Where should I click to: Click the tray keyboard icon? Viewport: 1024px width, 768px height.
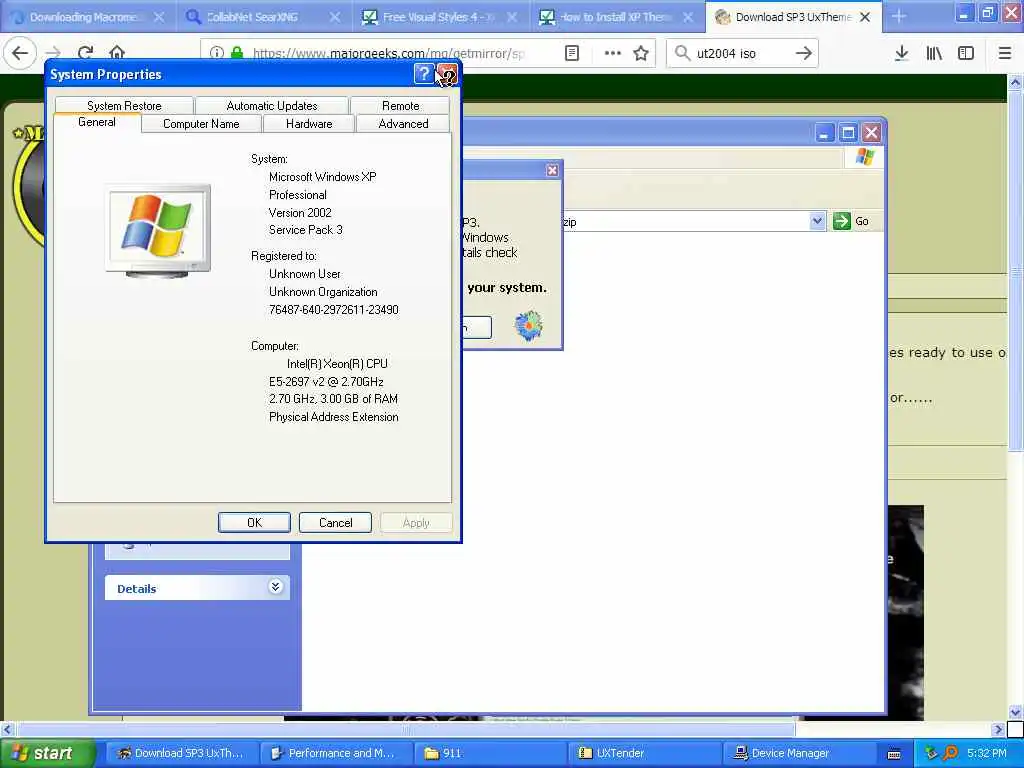(894, 754)
